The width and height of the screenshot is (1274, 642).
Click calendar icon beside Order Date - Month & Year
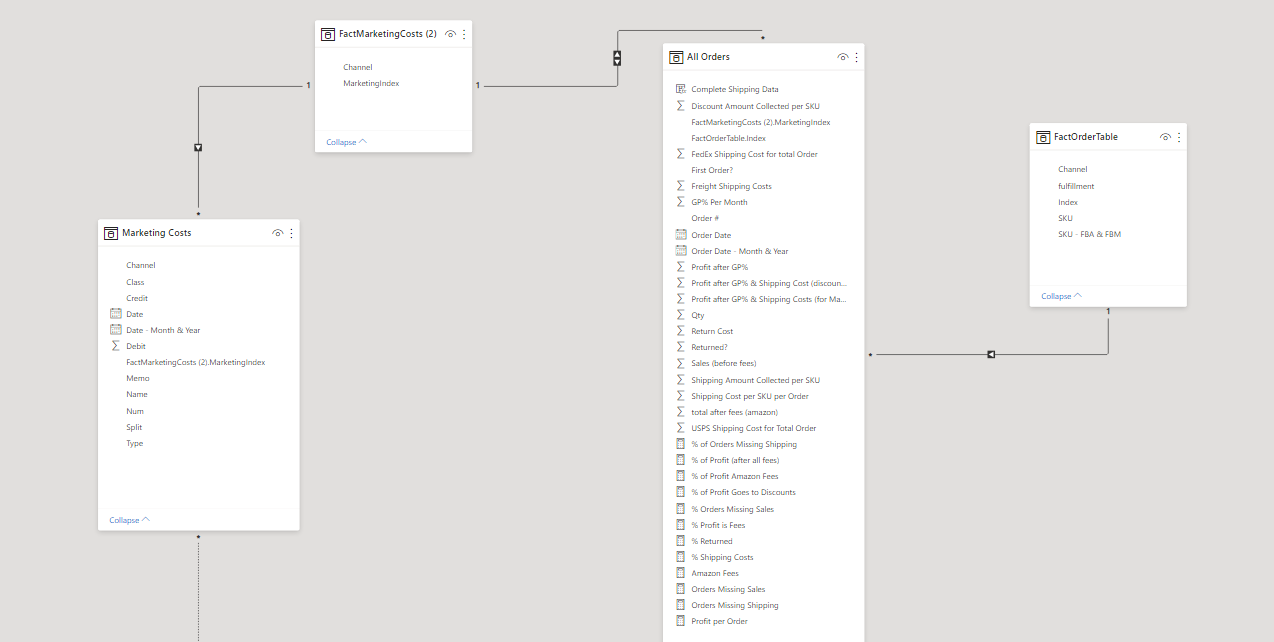tap(681, 251)
